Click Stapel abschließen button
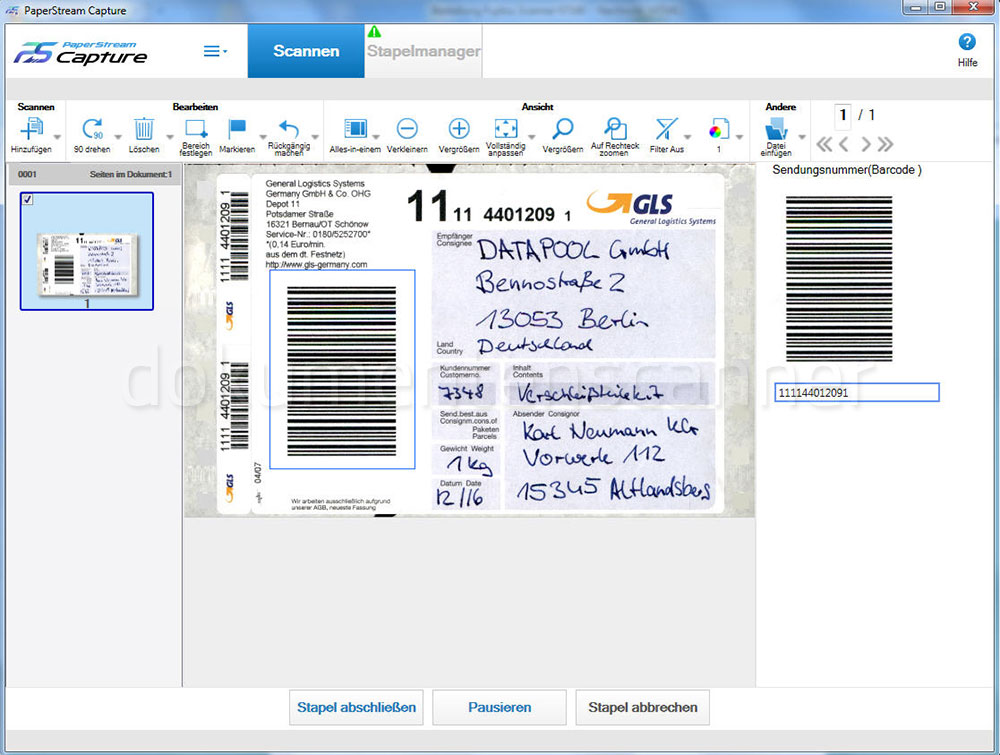The height and width of the screenshot is (755, 1000). [356, 707]
